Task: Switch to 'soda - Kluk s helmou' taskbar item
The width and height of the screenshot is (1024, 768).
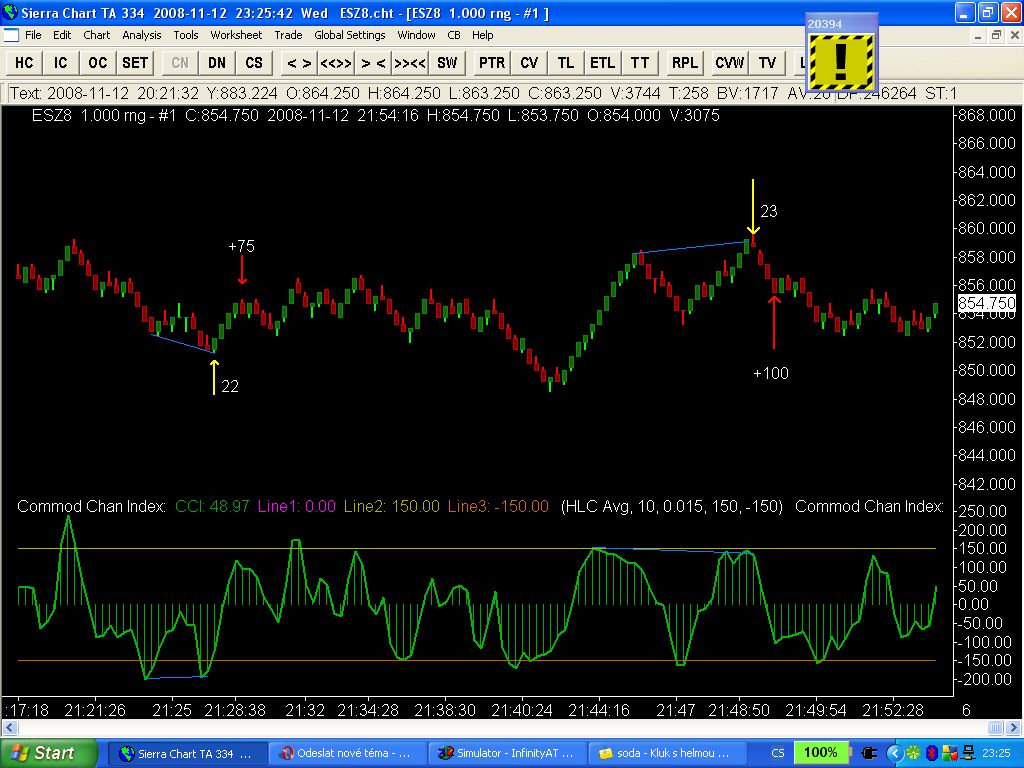Action: tap(667, 753)
